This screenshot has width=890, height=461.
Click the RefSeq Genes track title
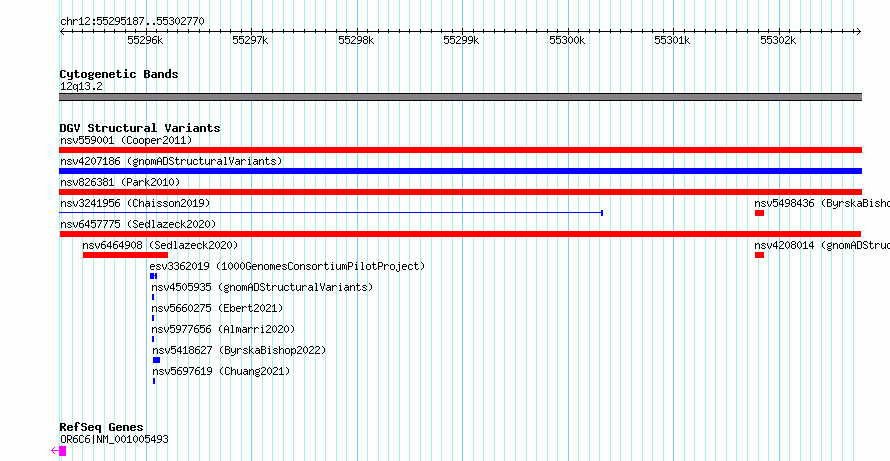pos(102,428)
